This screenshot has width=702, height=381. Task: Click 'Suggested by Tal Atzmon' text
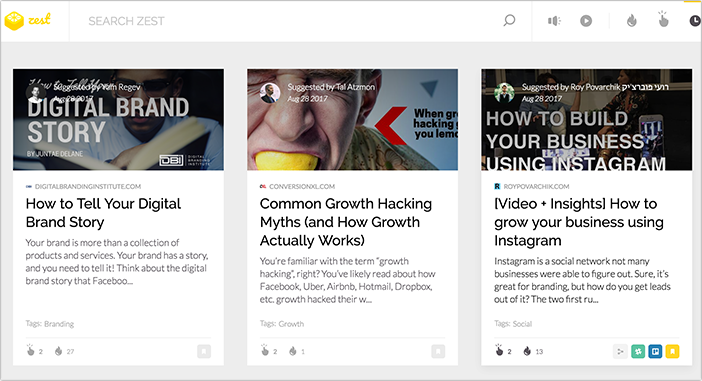tap(331, 87)
